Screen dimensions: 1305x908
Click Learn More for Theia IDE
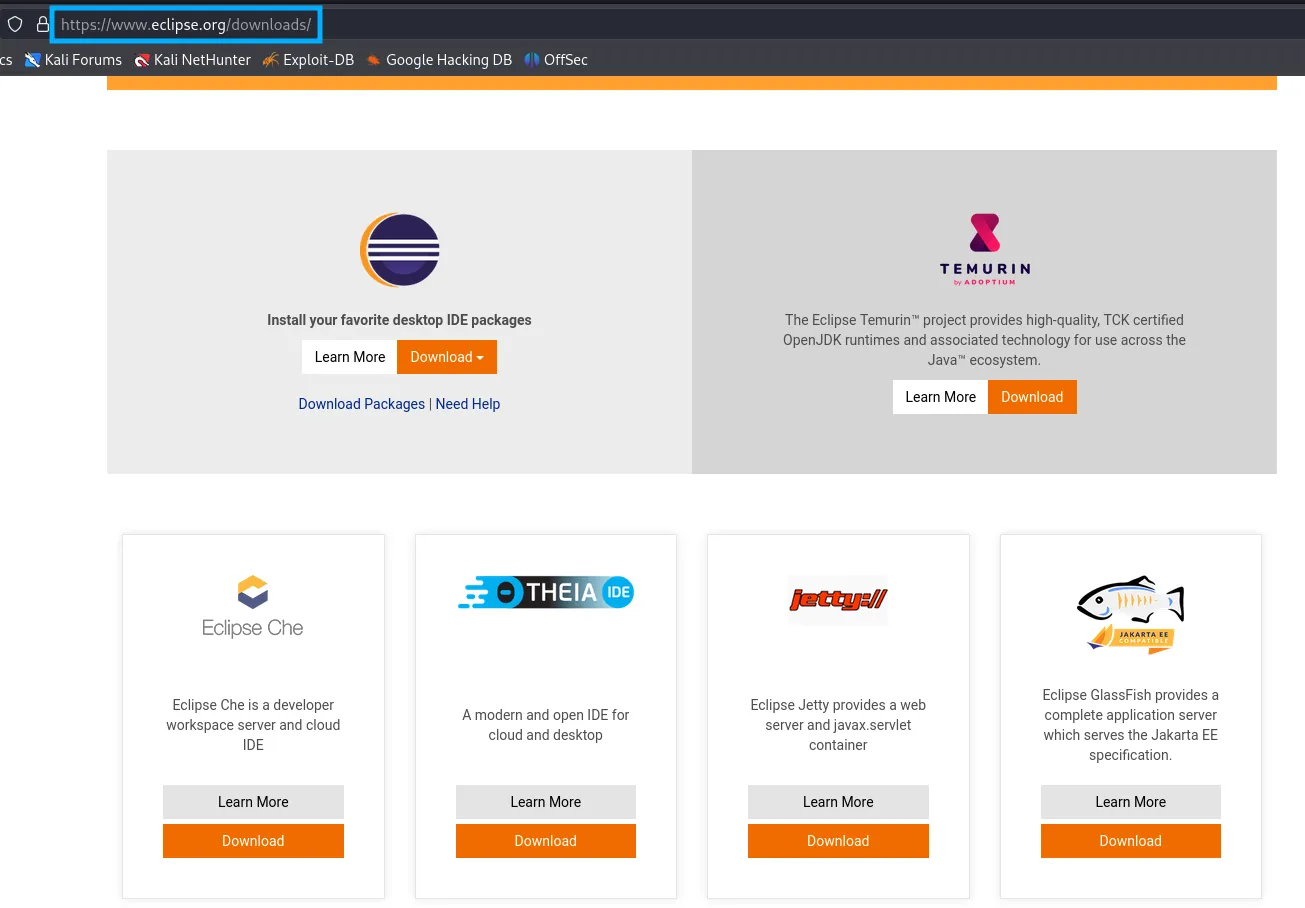pyautogui.click(x=546, y=802)
